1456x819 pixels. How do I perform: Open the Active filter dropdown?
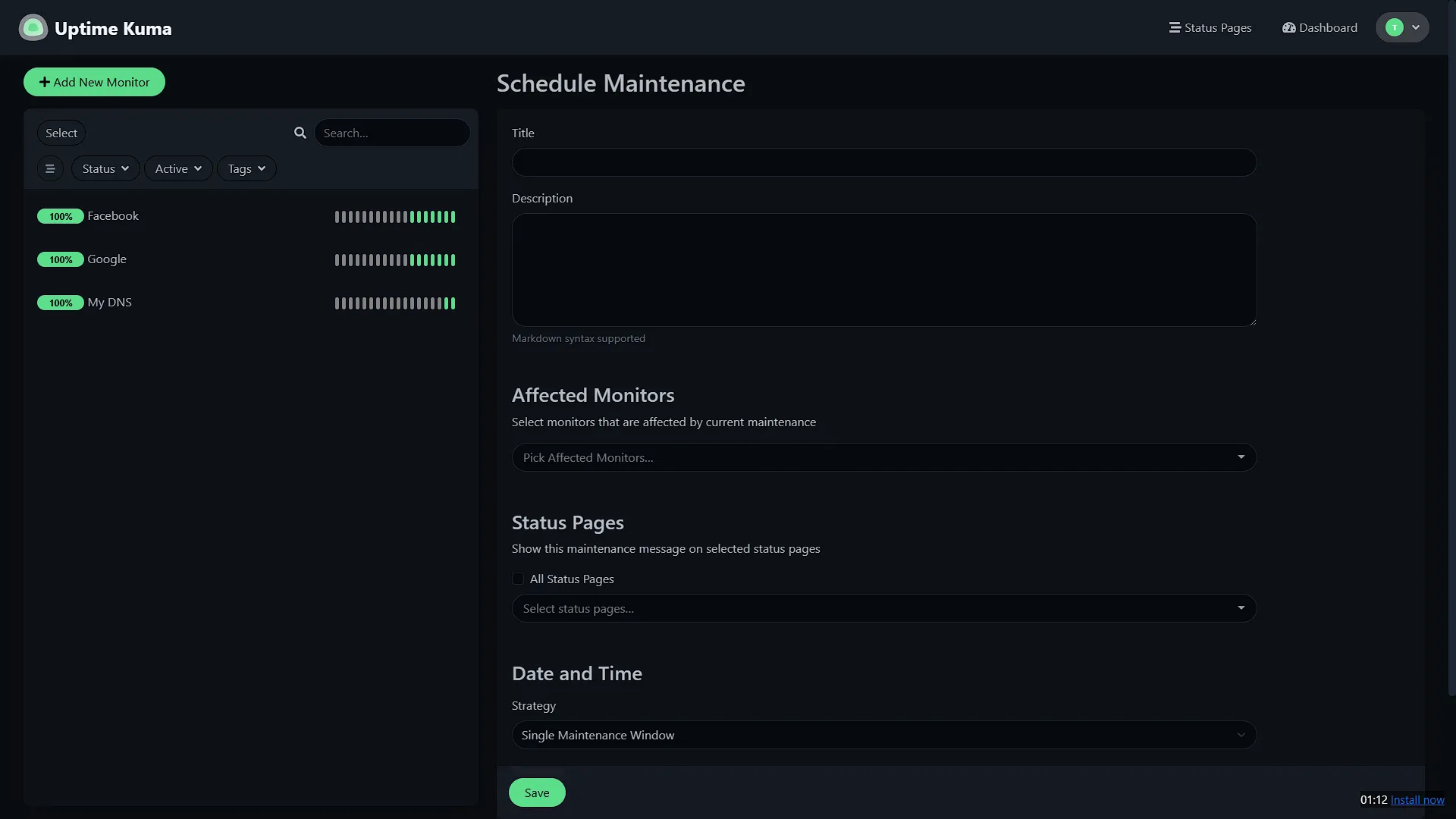click(x=178, y=168)
